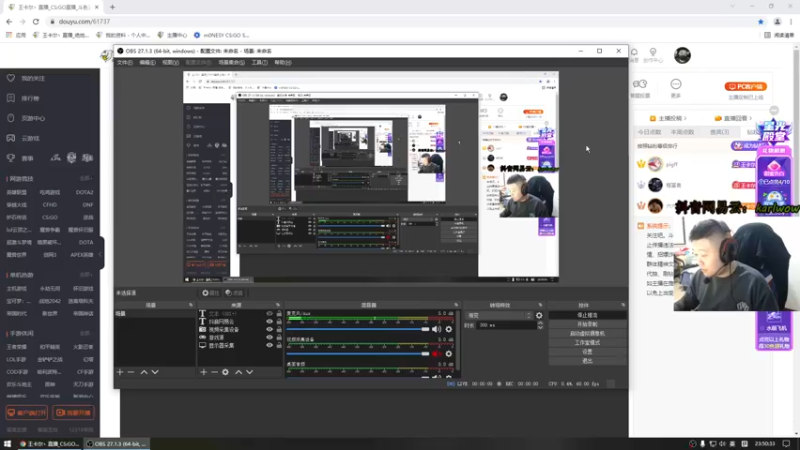
Task: Move scene down with down arrow
Action: point(155,372)
